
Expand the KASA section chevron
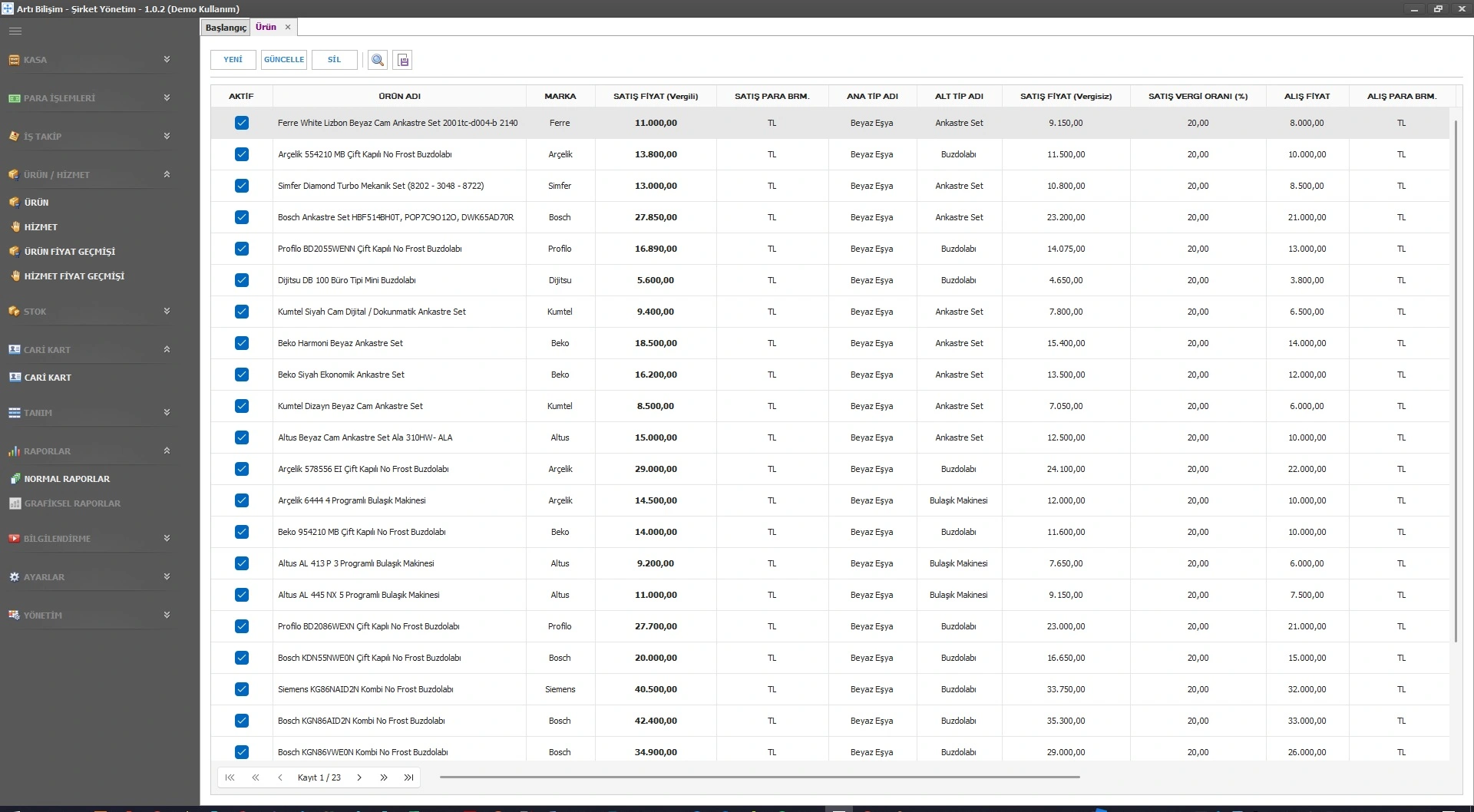point(167,59)
